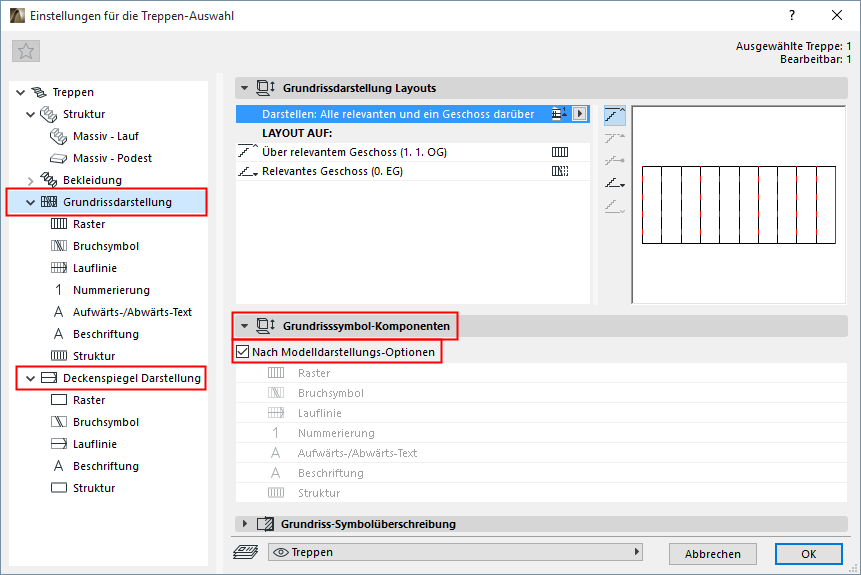Click the Treppen stair icon in tree
Image resolution: width=861 pixels, height=575 pixels.
point(39,92)
